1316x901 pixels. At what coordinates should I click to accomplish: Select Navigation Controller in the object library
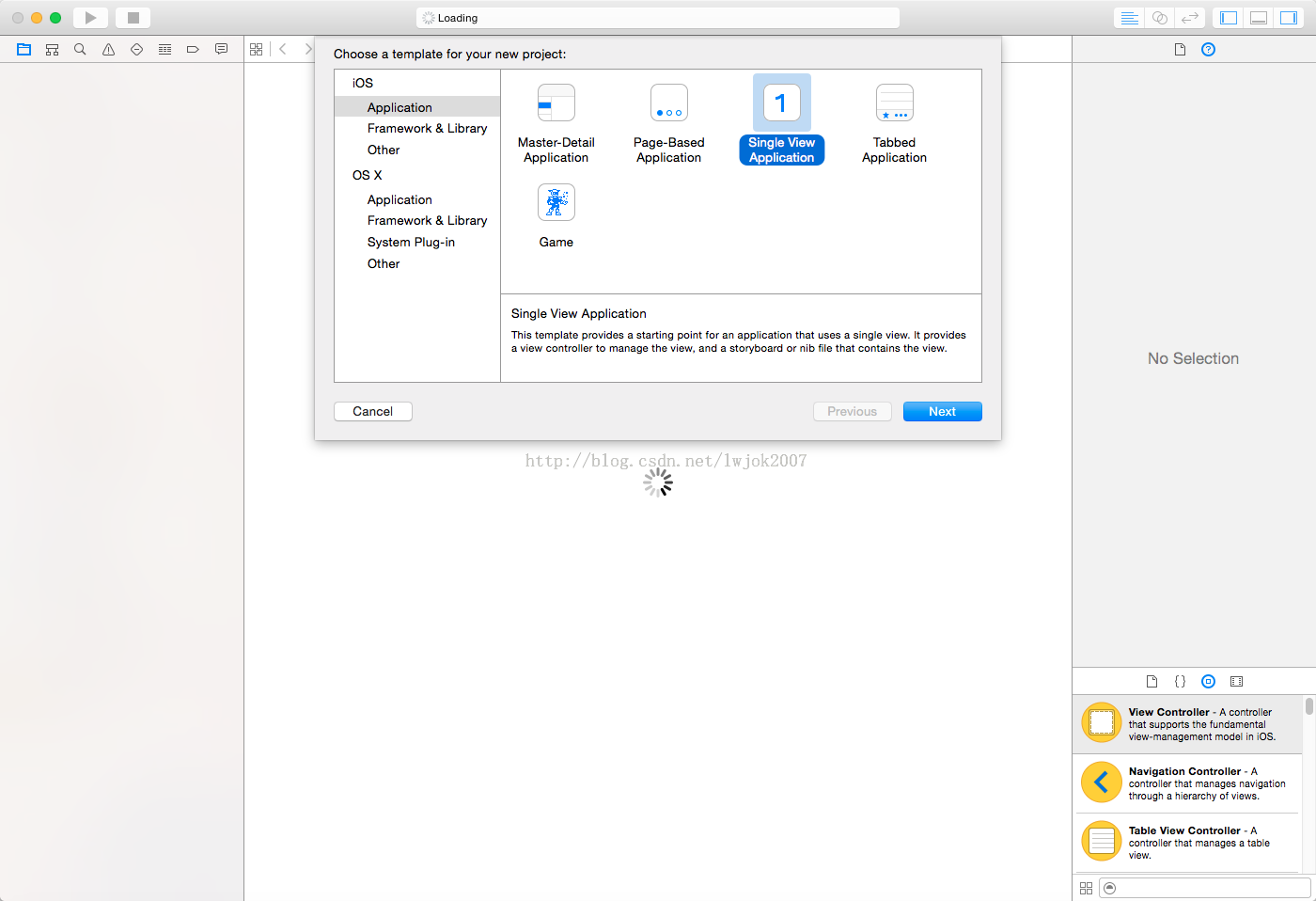tap(1188, 783)
